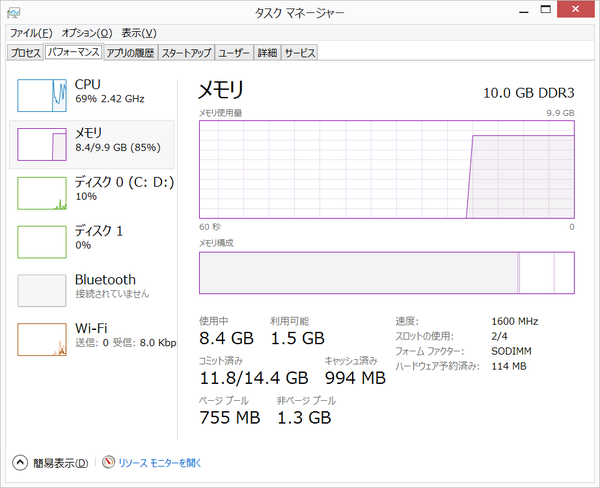Select ディスク 0 (C: D:) graph icon

tap(43, 192)
